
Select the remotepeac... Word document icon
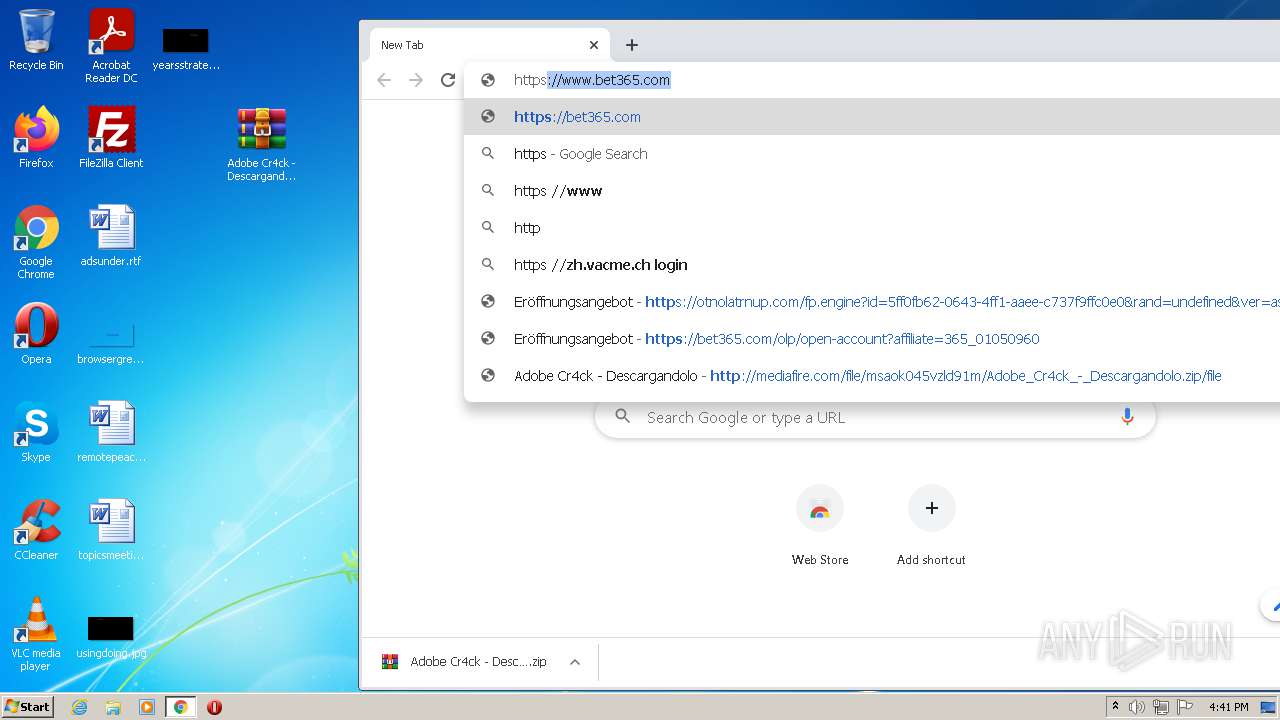[x=111, y=432]
